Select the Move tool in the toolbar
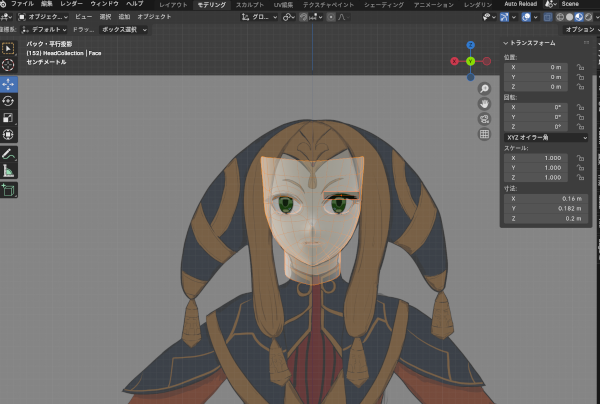Screen dimensions: 600x404 point(8,83)
